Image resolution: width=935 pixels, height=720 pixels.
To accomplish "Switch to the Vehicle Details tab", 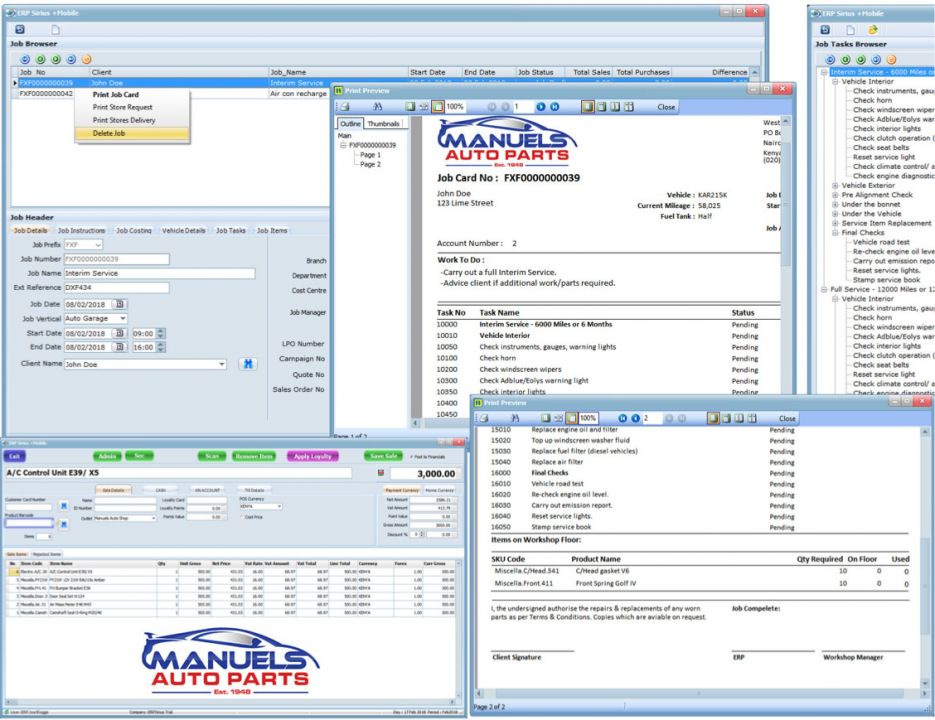I will [x=184, y=230].
